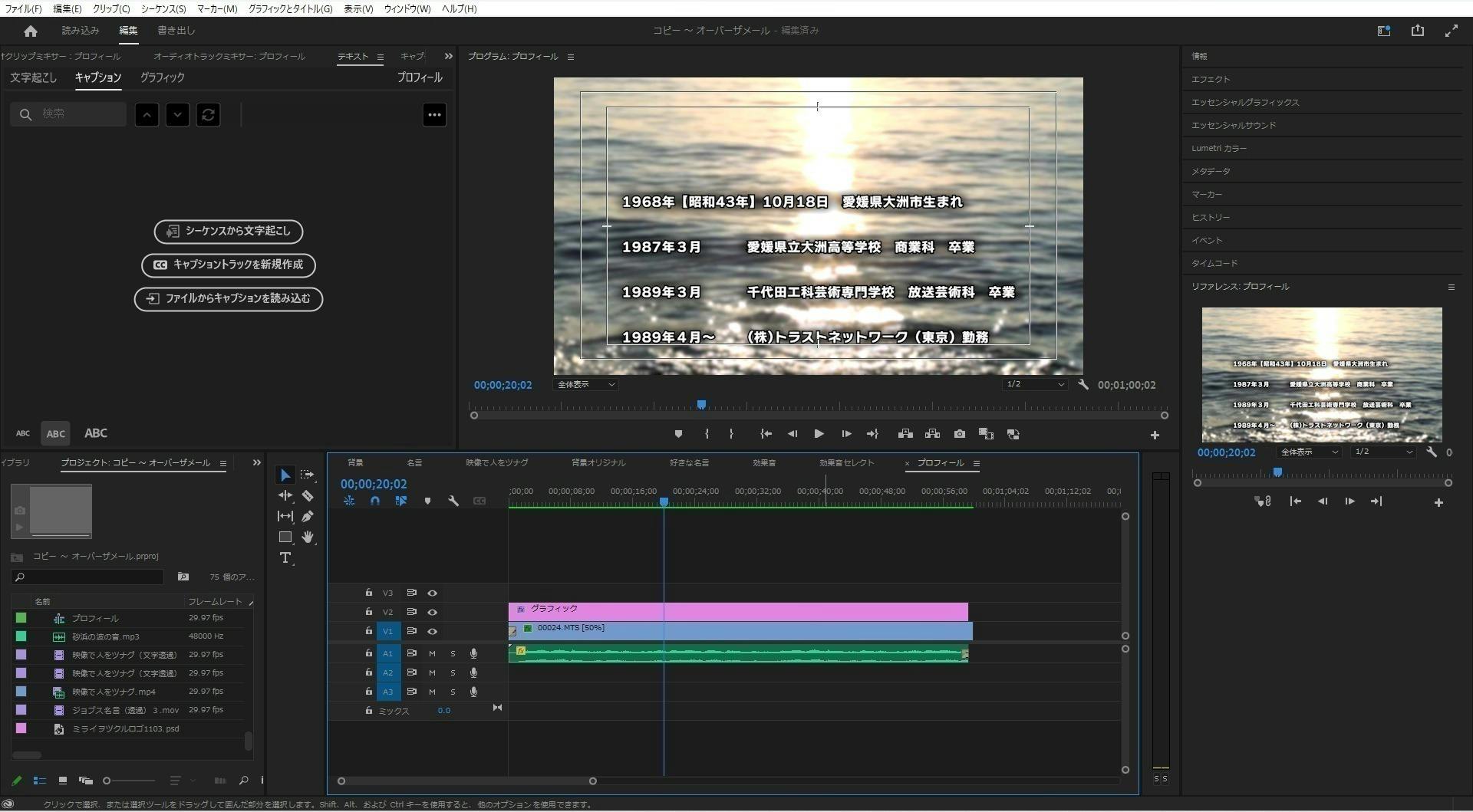Go to the Home screen icon
The image size is (1473, 812).
tap(31, 31)
